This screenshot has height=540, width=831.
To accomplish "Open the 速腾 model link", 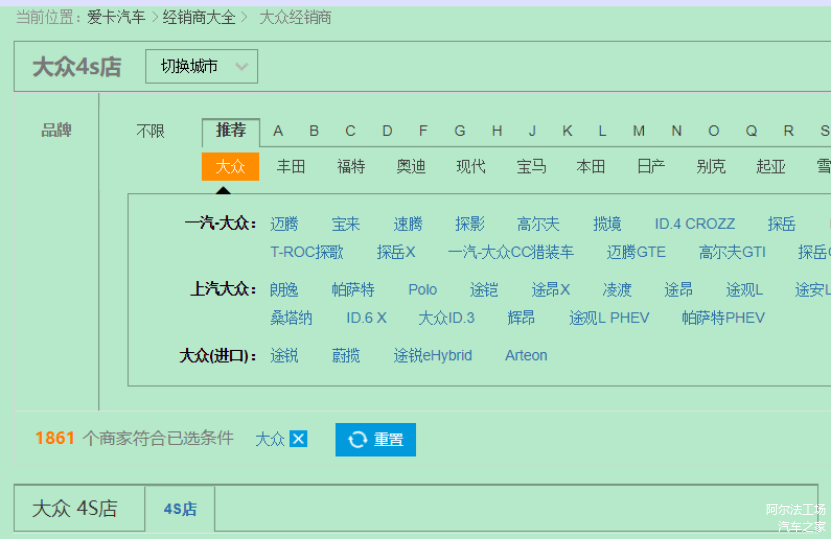I will tap(408, 224).
